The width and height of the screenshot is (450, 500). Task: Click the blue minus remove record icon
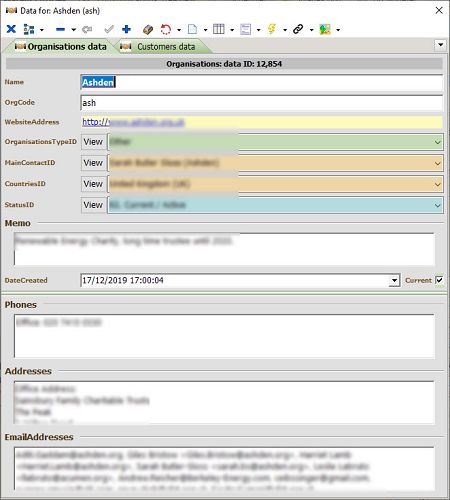[60, 29]
